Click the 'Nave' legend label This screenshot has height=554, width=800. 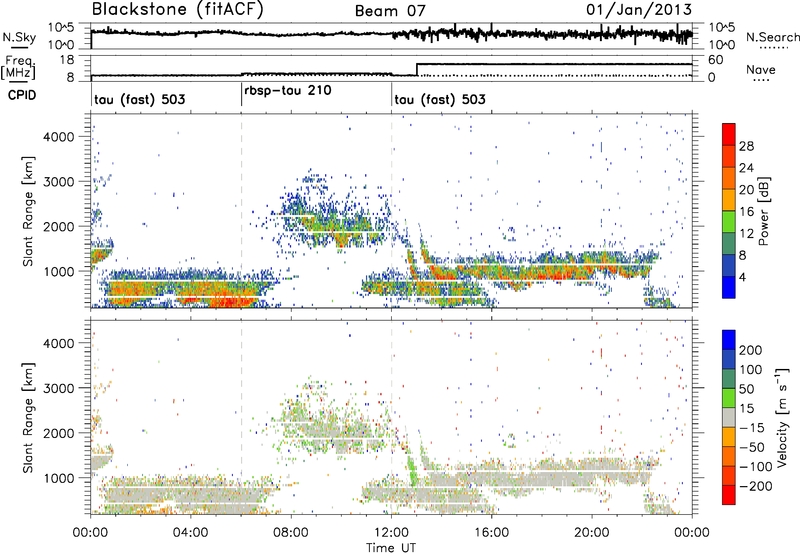tap(761, 69)
